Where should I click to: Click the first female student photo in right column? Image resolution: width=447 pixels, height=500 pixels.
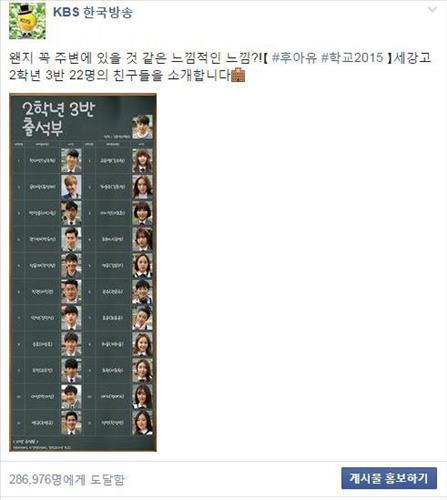pyautogui.click(x=142, y=160)
